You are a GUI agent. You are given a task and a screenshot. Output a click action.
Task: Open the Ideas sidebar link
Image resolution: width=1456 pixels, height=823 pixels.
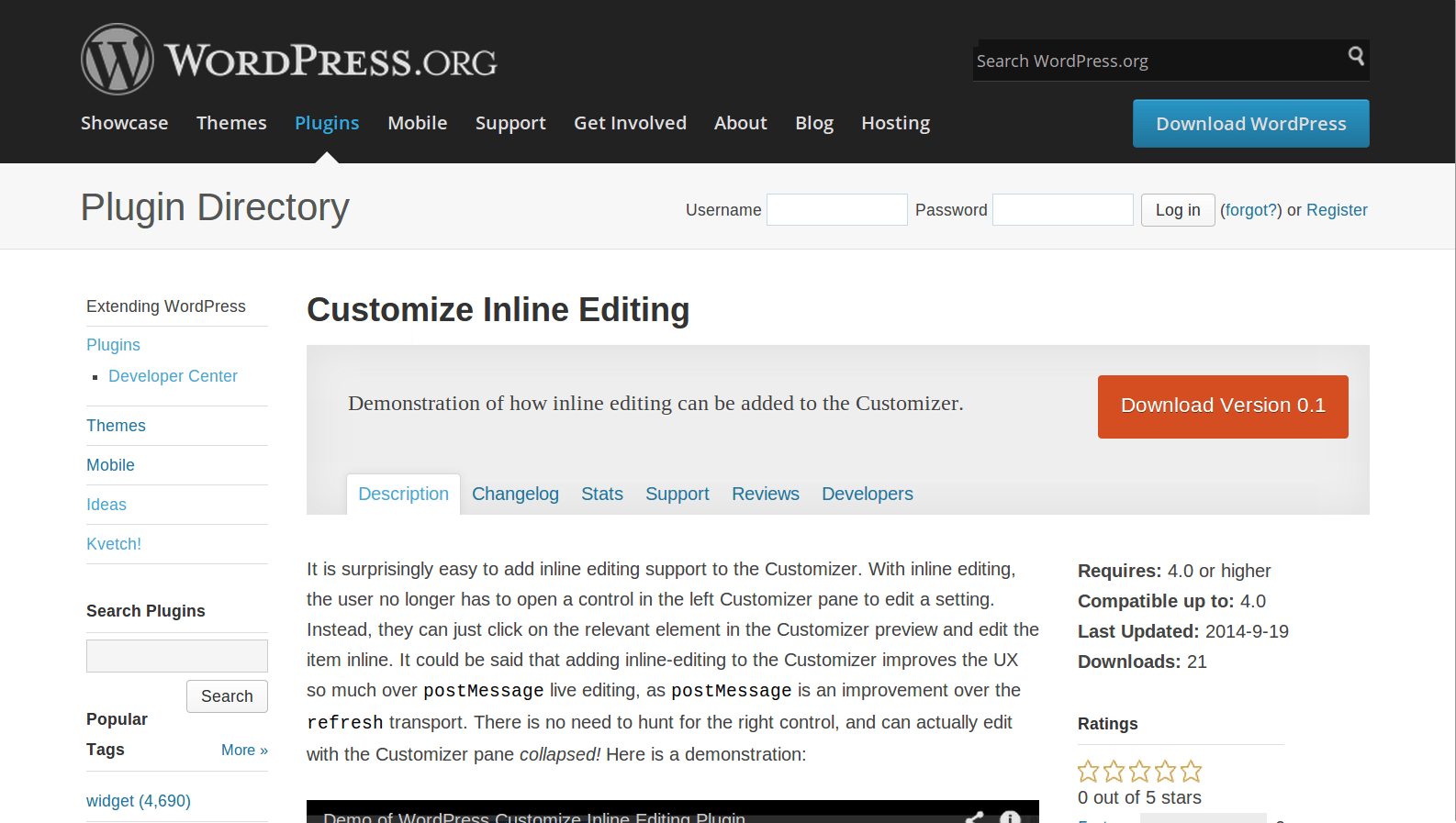pos(106,505)
